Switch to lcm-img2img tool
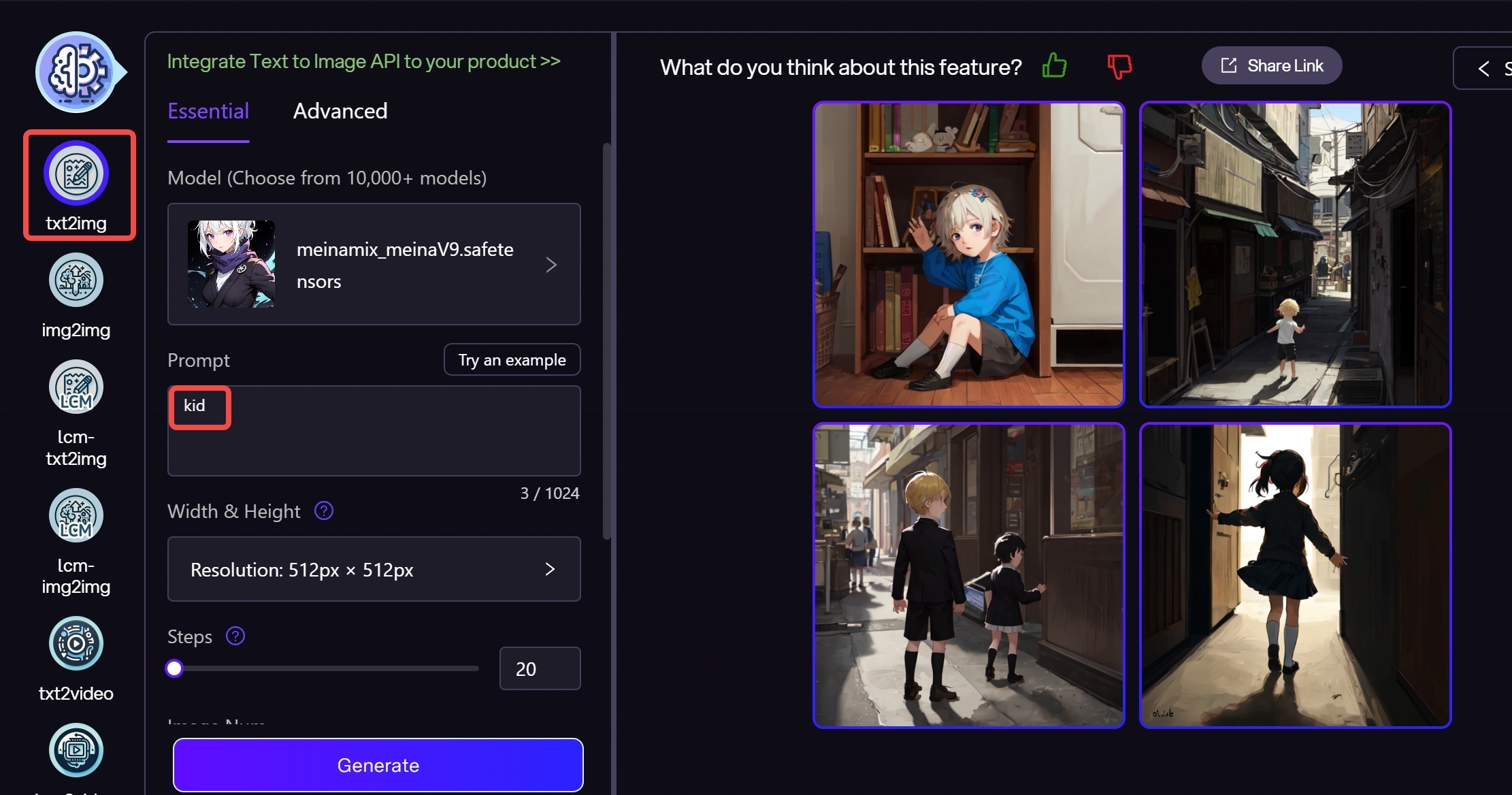 pyautogui.click(x=76, y=516)
